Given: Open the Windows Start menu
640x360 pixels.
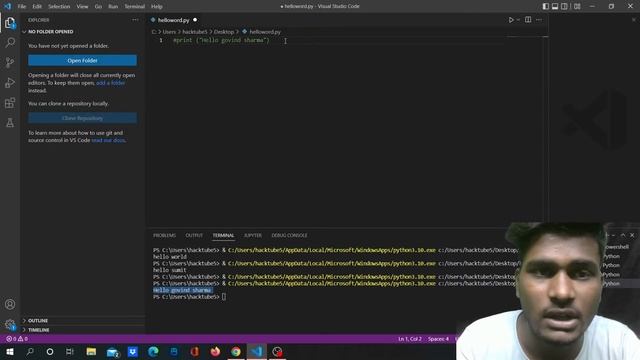Looking at the screenshot, I should click(10, 352).
